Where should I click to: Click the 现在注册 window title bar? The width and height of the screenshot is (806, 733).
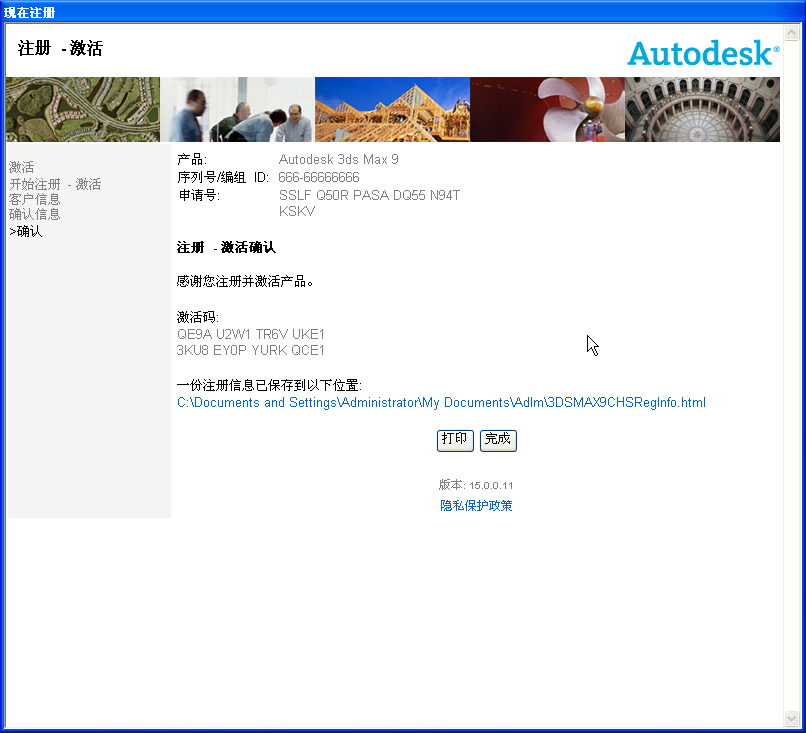tap(403, 12)
